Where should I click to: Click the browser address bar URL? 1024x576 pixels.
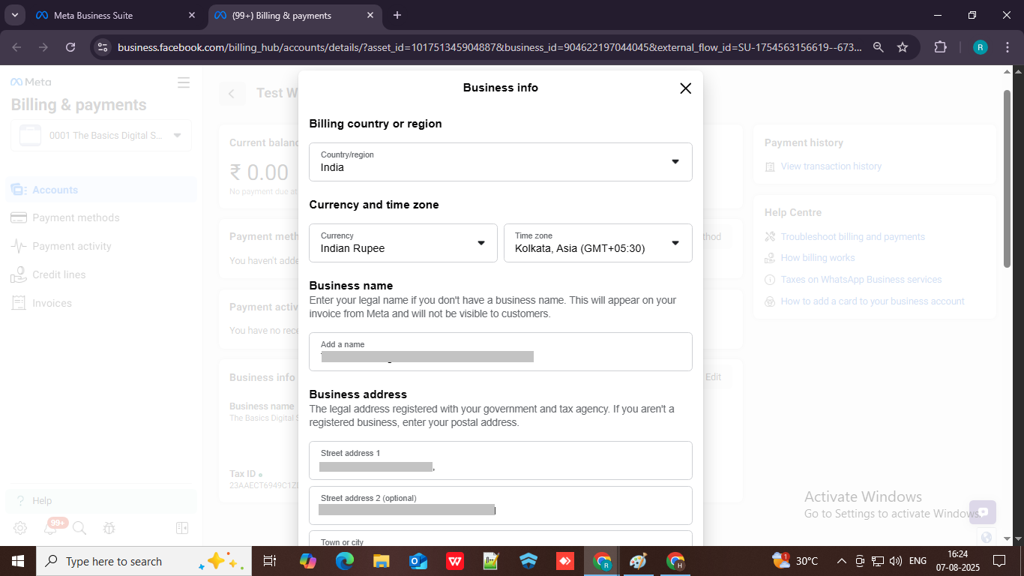point(490,47)
